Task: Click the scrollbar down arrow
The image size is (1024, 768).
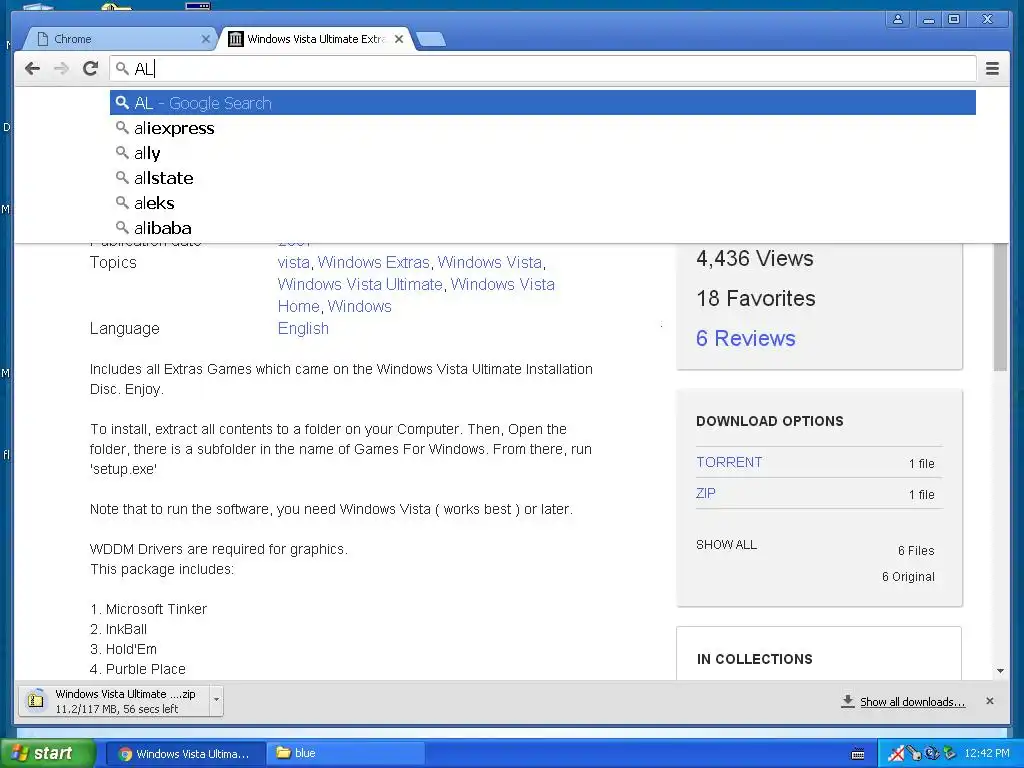Action: [1000, 671]
